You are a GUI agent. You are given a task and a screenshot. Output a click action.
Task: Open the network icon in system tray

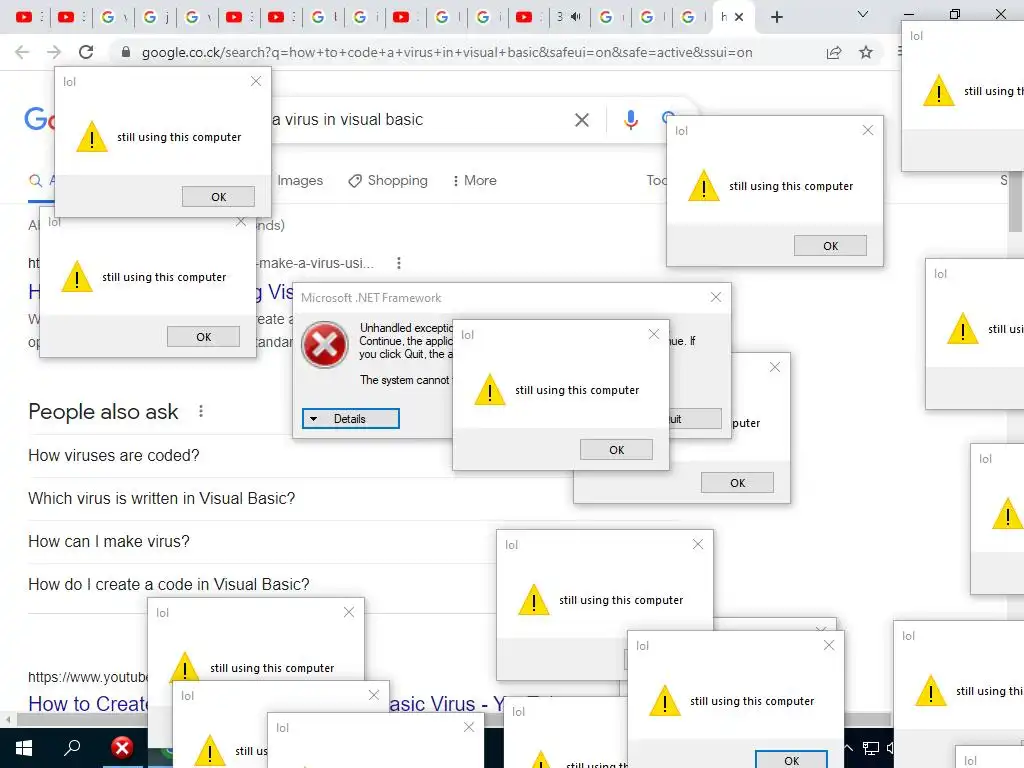tap(871, 748)
